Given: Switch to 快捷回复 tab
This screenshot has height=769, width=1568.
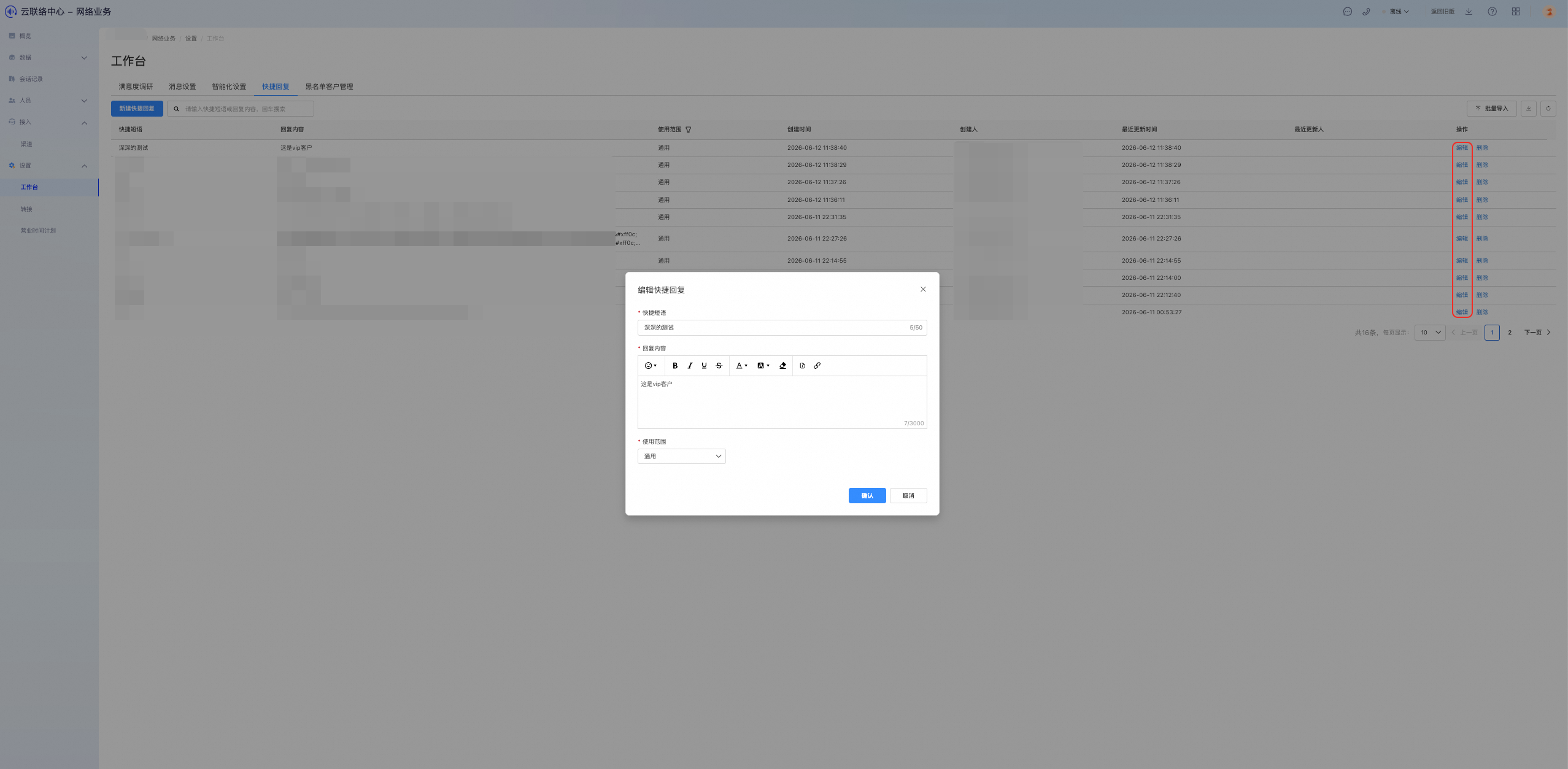Looking at the screenshot, I should pyautogui.click(x=276, y=87).
